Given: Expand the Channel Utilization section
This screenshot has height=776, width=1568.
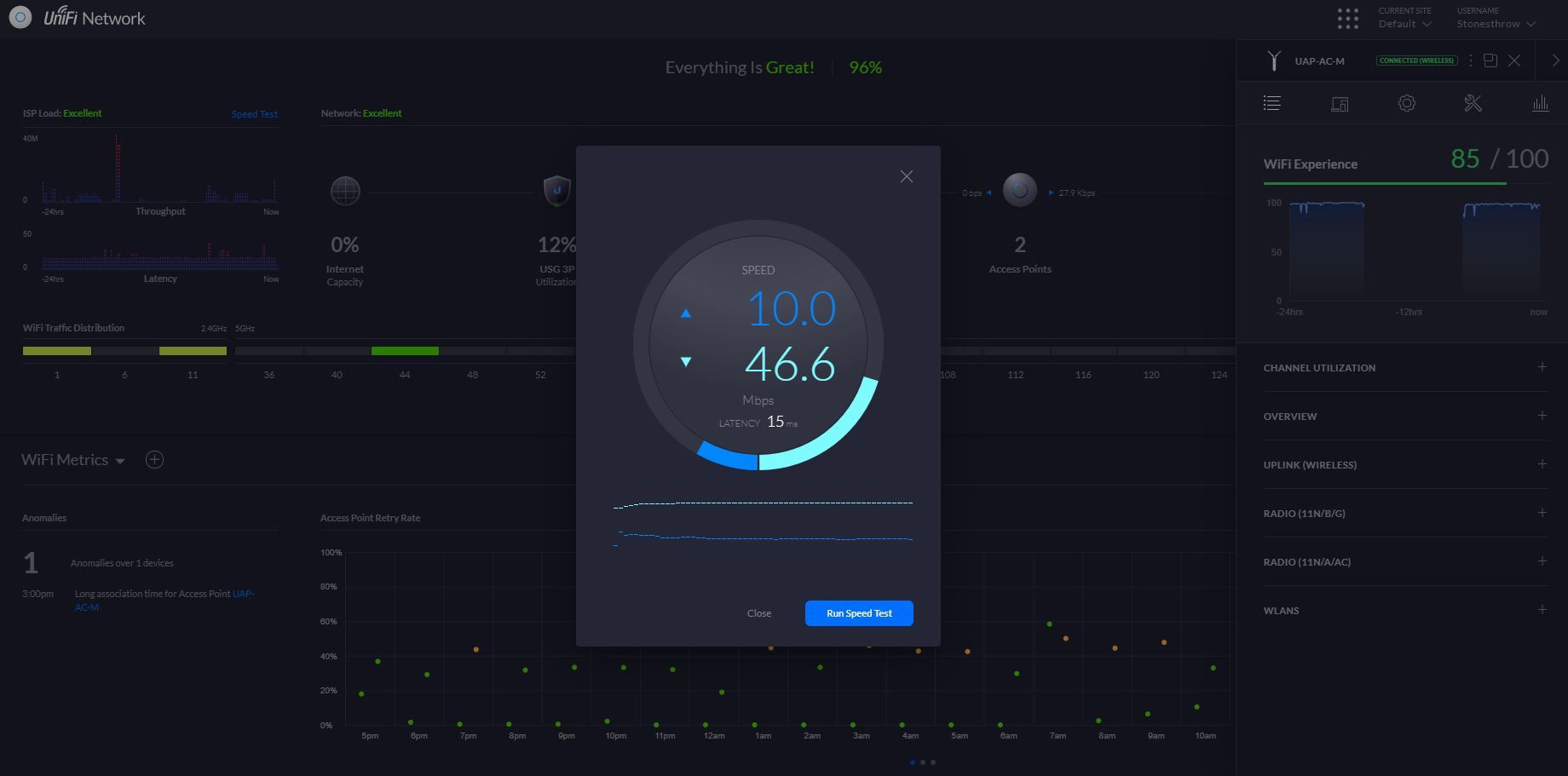Looking at the screenshot, I should [1542, 367].
